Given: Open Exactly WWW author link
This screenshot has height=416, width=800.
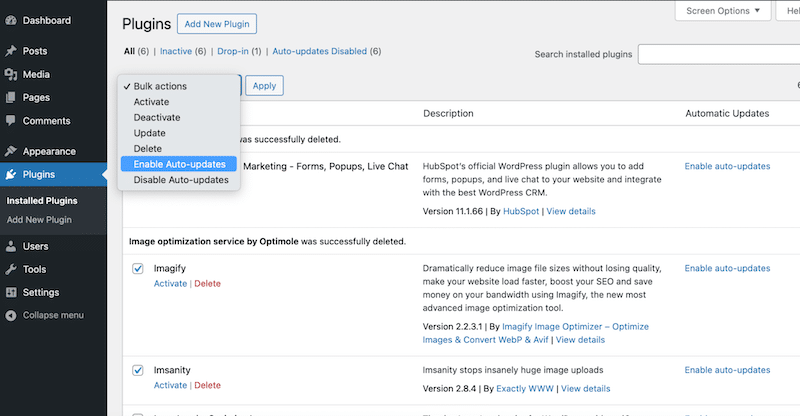Looking at the screenshot, I should click(525, 389).
